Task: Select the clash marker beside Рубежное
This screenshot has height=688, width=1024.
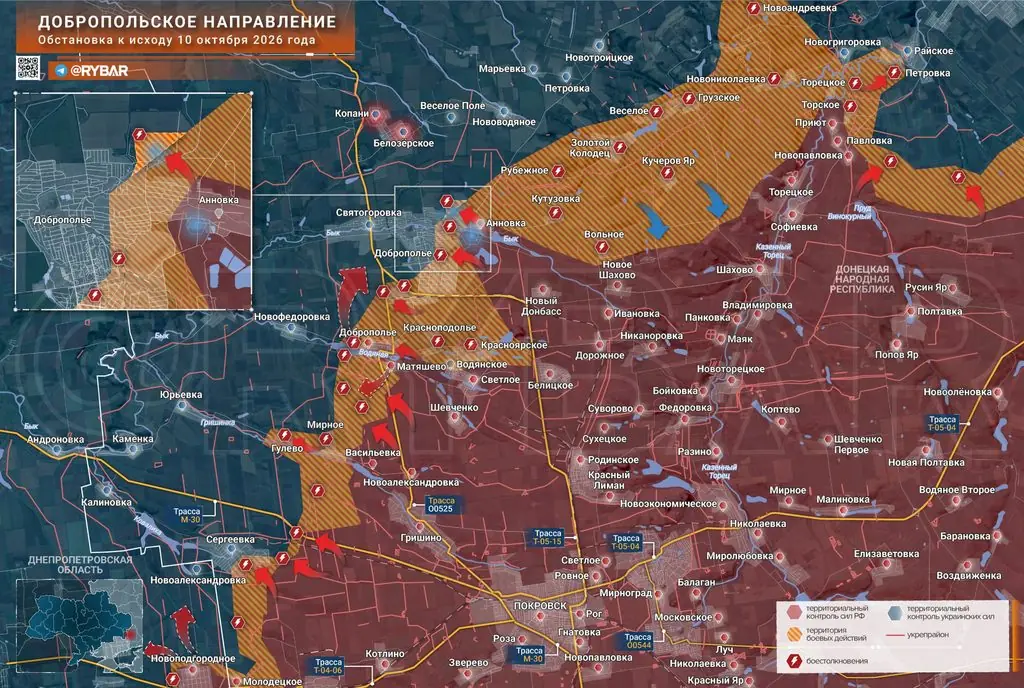Action: tap(558, 171)
